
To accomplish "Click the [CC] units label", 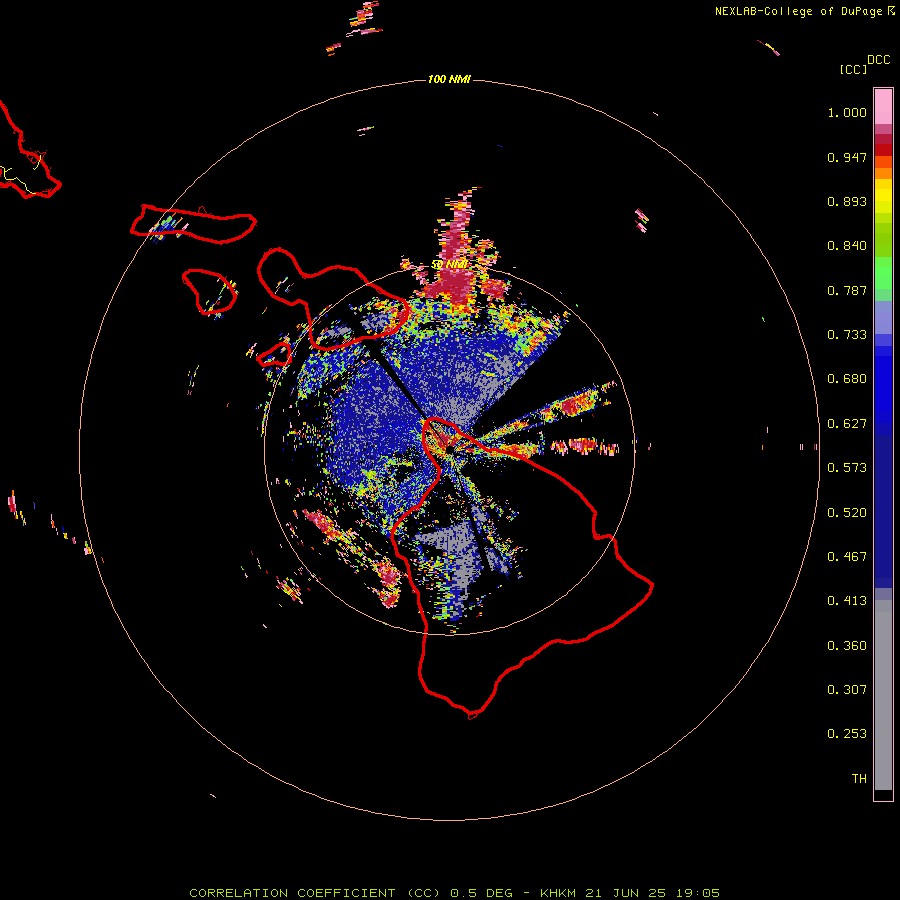I will click(853, 69).
